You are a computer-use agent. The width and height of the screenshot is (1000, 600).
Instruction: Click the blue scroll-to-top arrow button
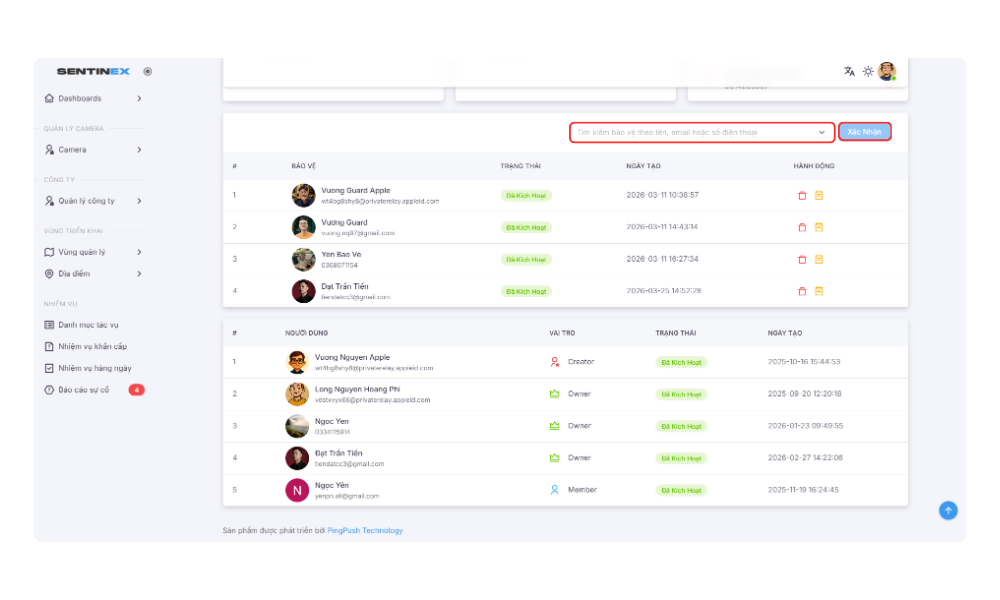click(x=948, y=510)
